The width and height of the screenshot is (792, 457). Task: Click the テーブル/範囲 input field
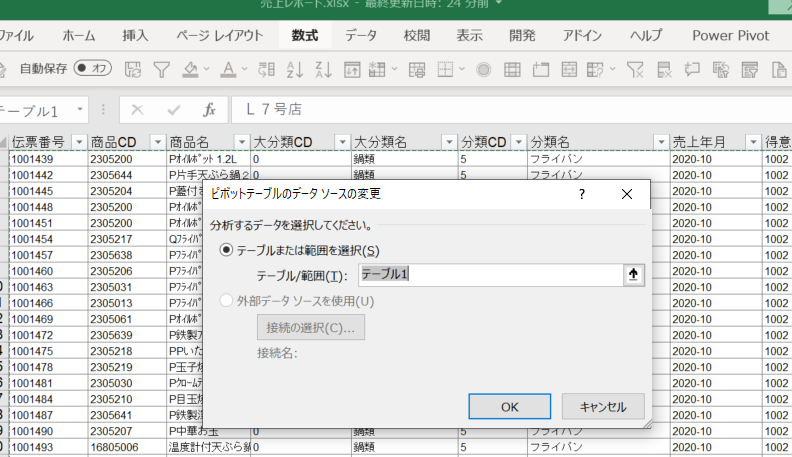point(490,275)
